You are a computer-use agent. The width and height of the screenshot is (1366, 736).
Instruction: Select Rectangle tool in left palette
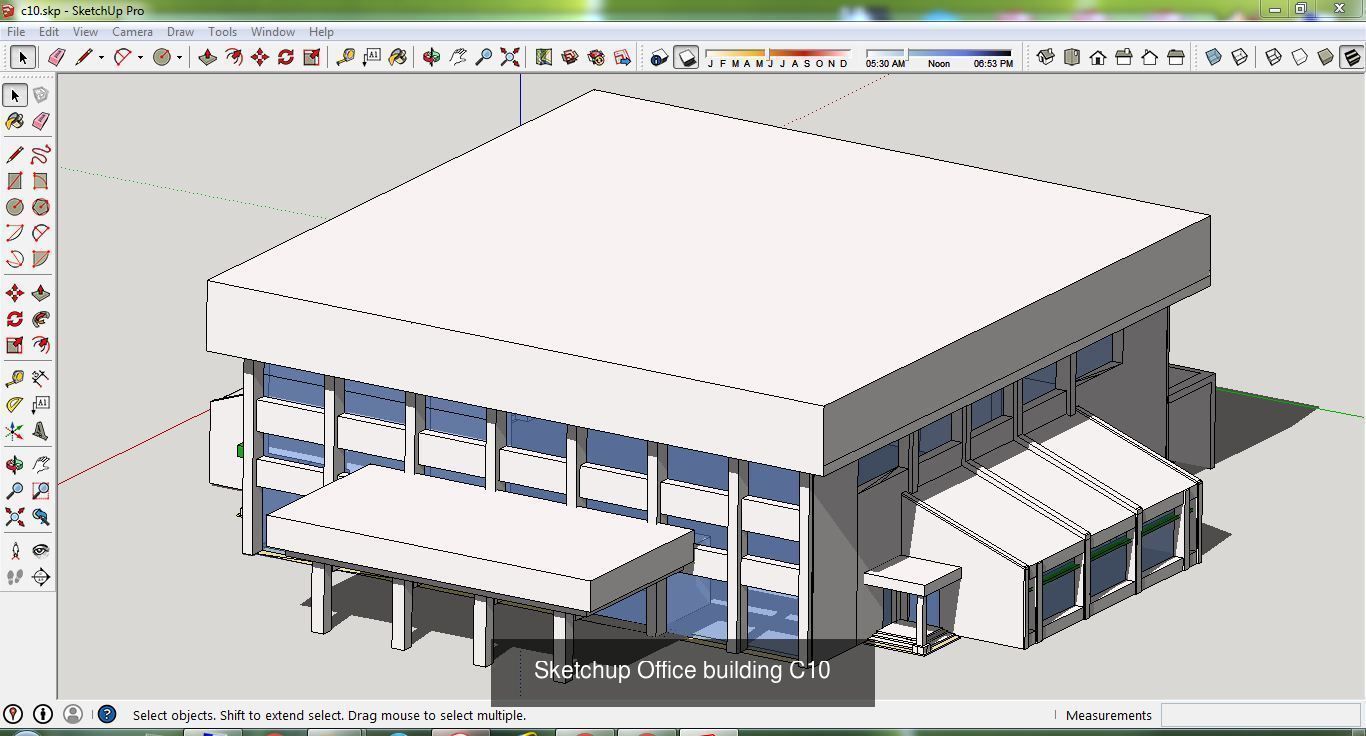15,181
